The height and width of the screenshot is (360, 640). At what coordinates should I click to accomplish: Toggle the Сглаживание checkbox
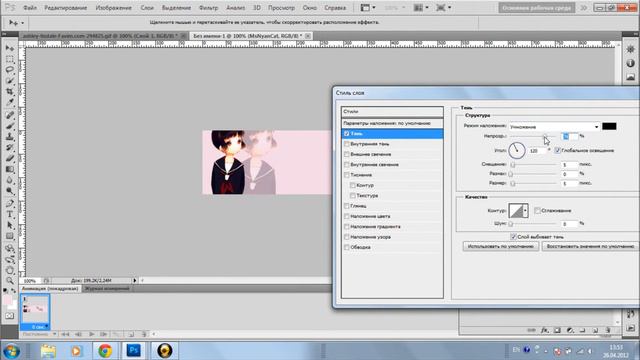538,211
